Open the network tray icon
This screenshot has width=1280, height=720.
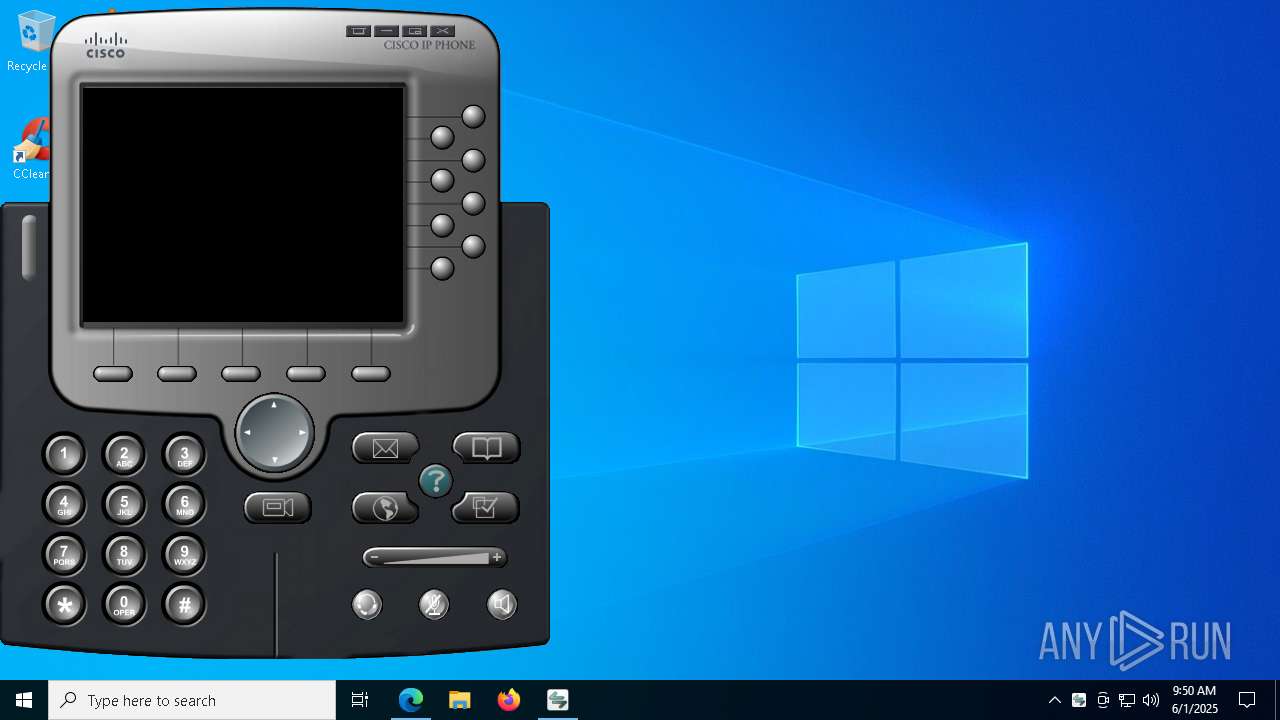[1127, 700]
